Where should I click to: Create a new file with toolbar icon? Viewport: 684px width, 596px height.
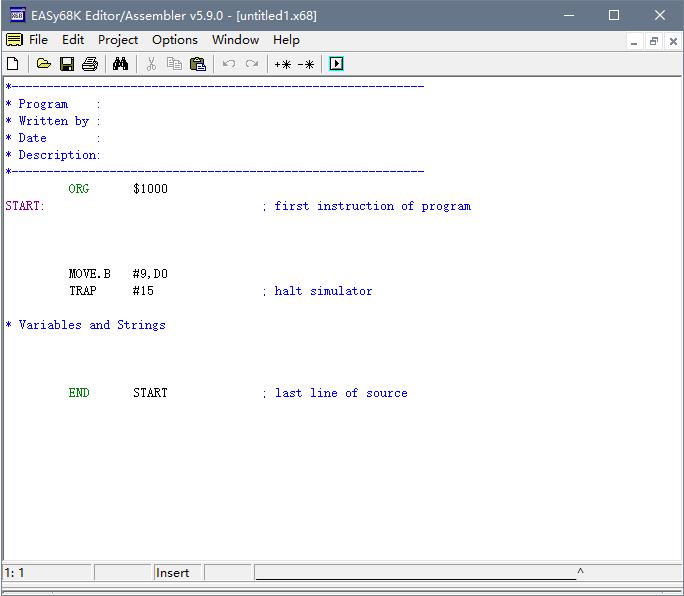click(x=13, y=64)
